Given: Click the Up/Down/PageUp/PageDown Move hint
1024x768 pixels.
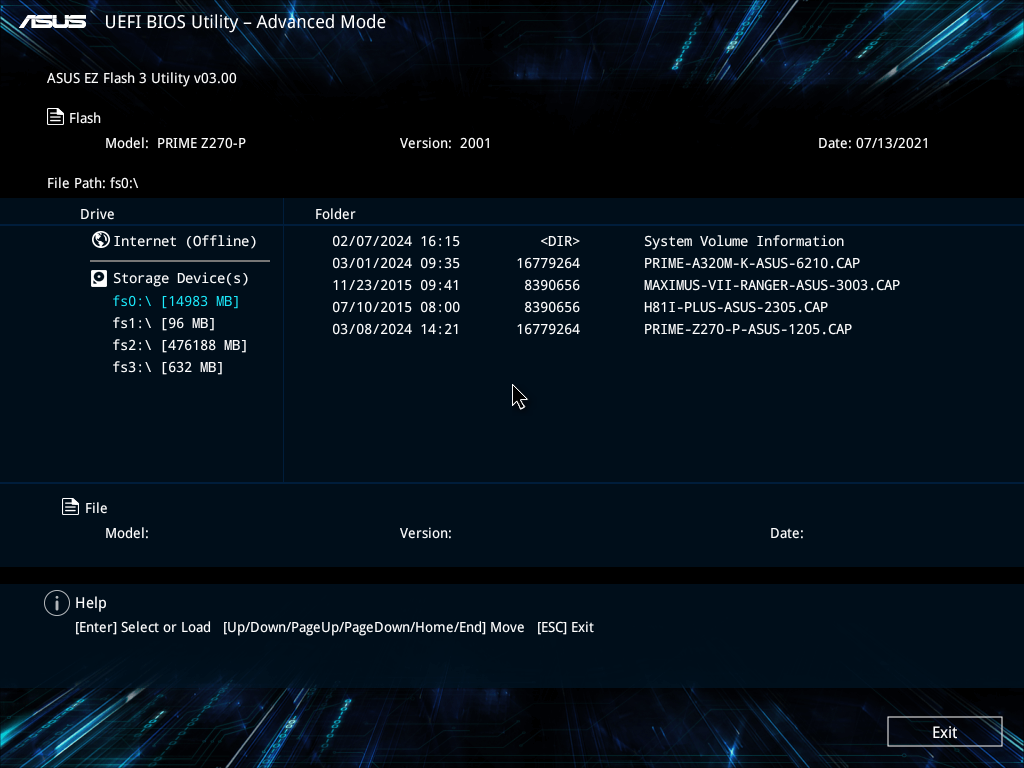Looking at the screenshot, I should 374,627.
